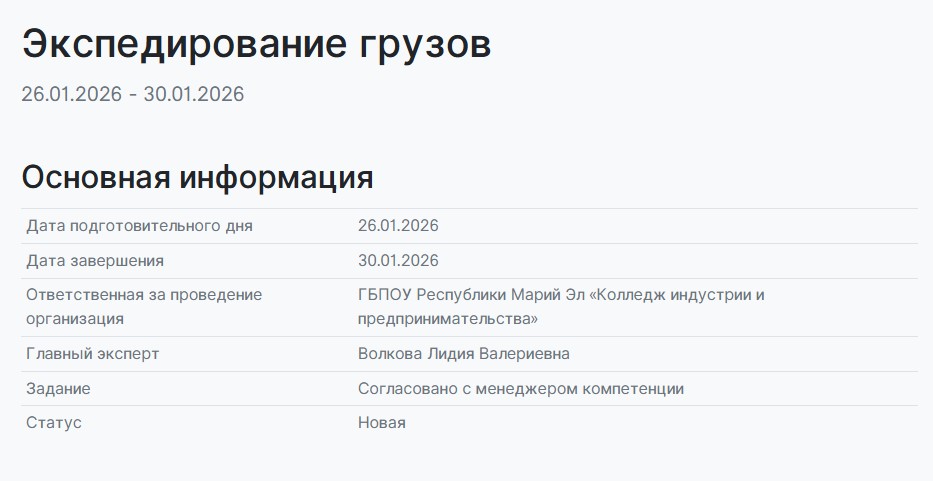This screenshot has width=933, height=481.
Task: Select the "Дата завершения" row label
Action: pyautogui.click(x=95, y=261)
